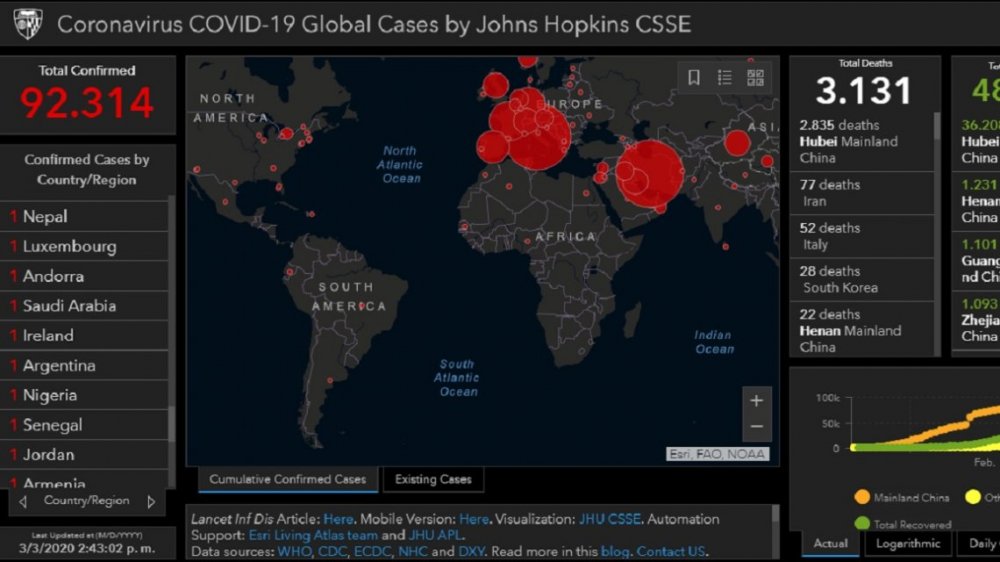The image size is (1000, 562).
Task: Click the Total Confirmed 92.314 figure
Action: [87, 102]
